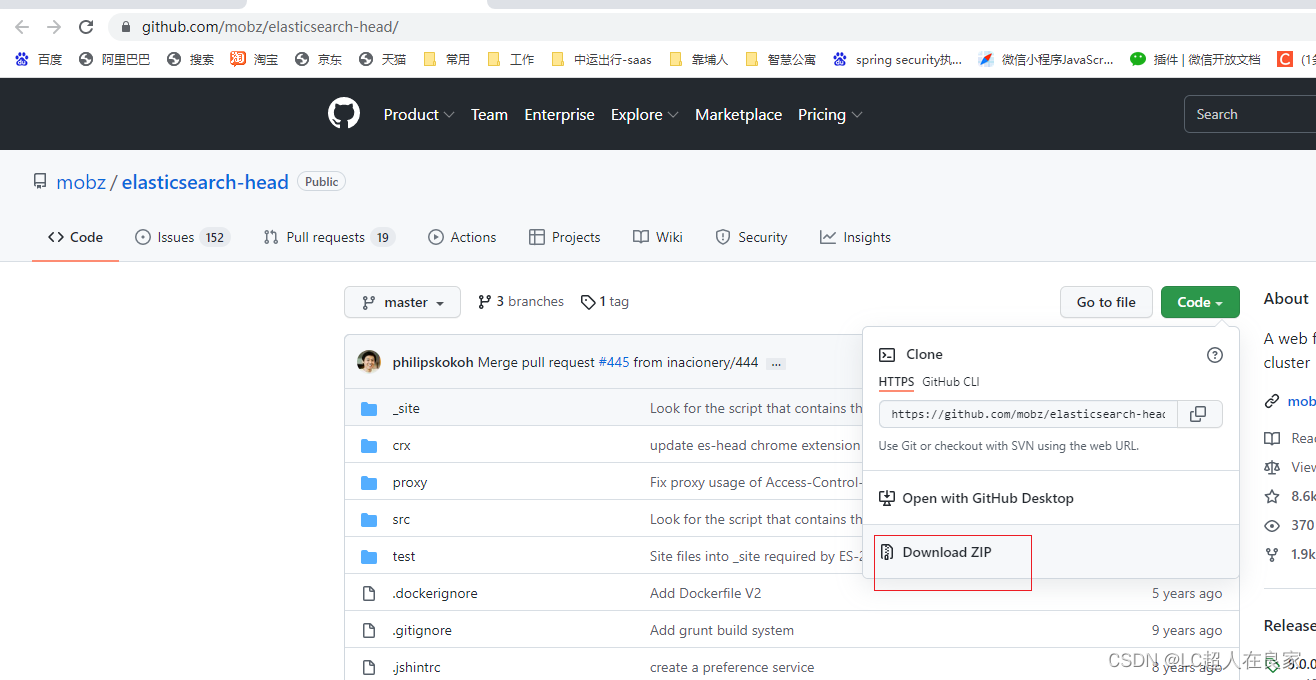Click the help question mark icon in Clone panel

coord(1215,354)
